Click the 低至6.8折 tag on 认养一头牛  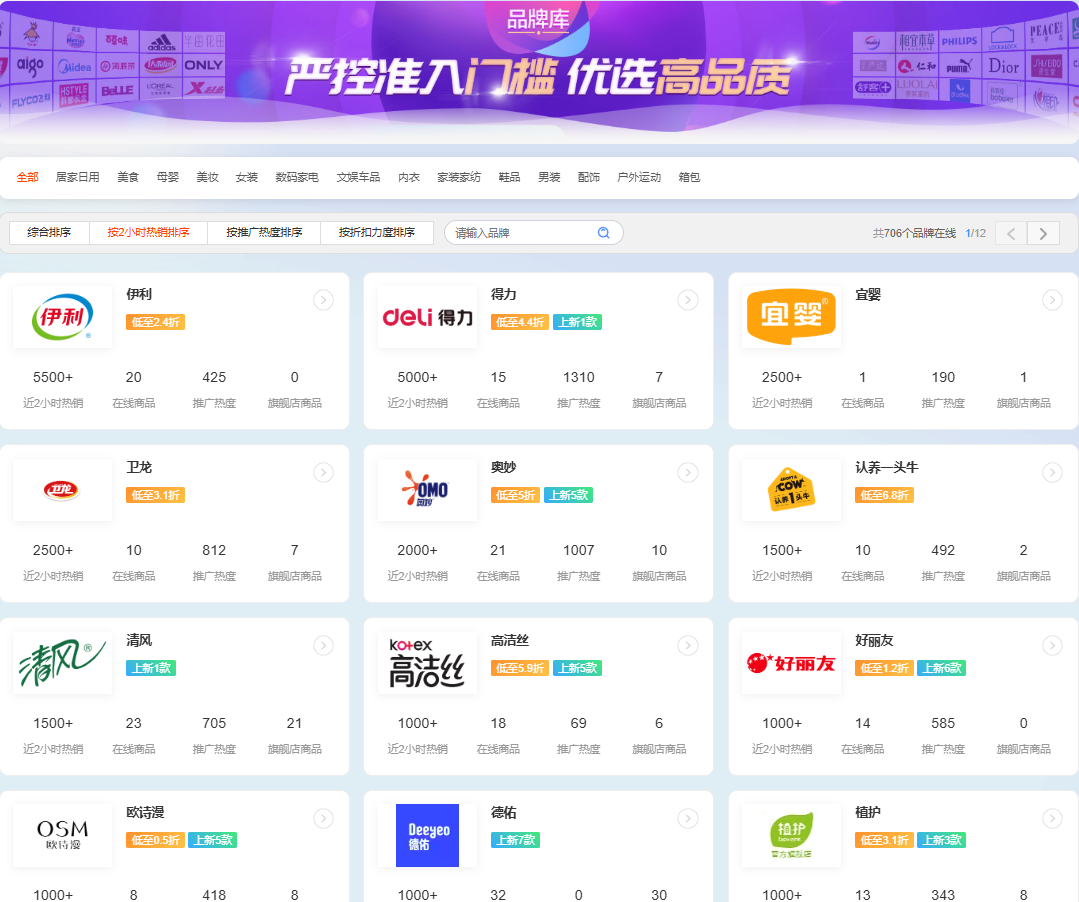point(884,495)
